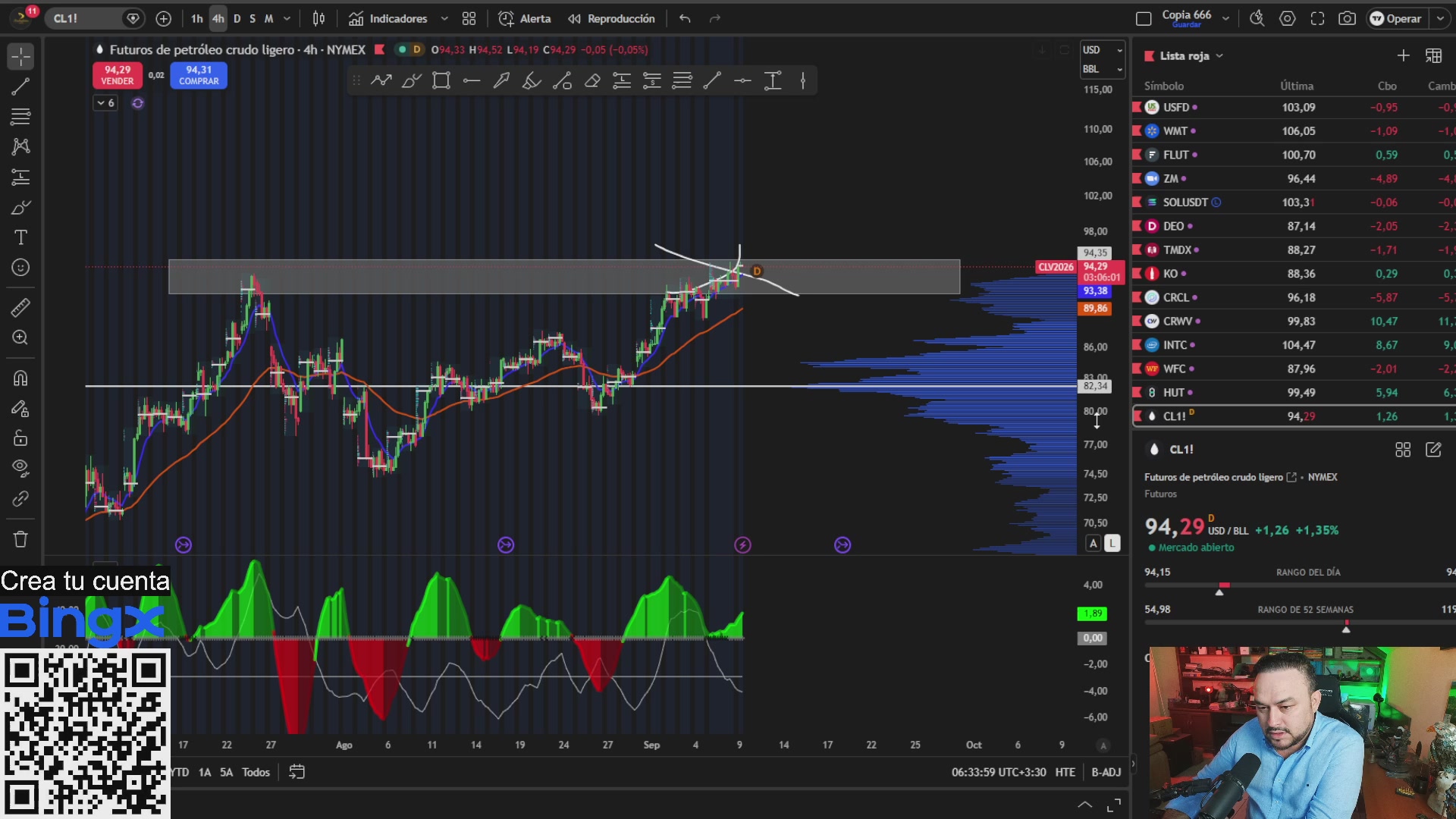Select the crosshair cursor tool
This screenshot has width=1456, height=819.
coord(20,56)
